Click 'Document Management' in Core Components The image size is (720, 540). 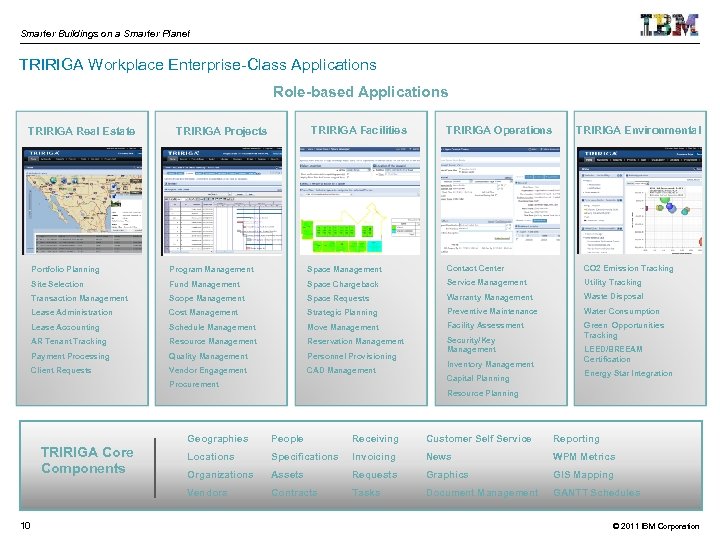482,493
